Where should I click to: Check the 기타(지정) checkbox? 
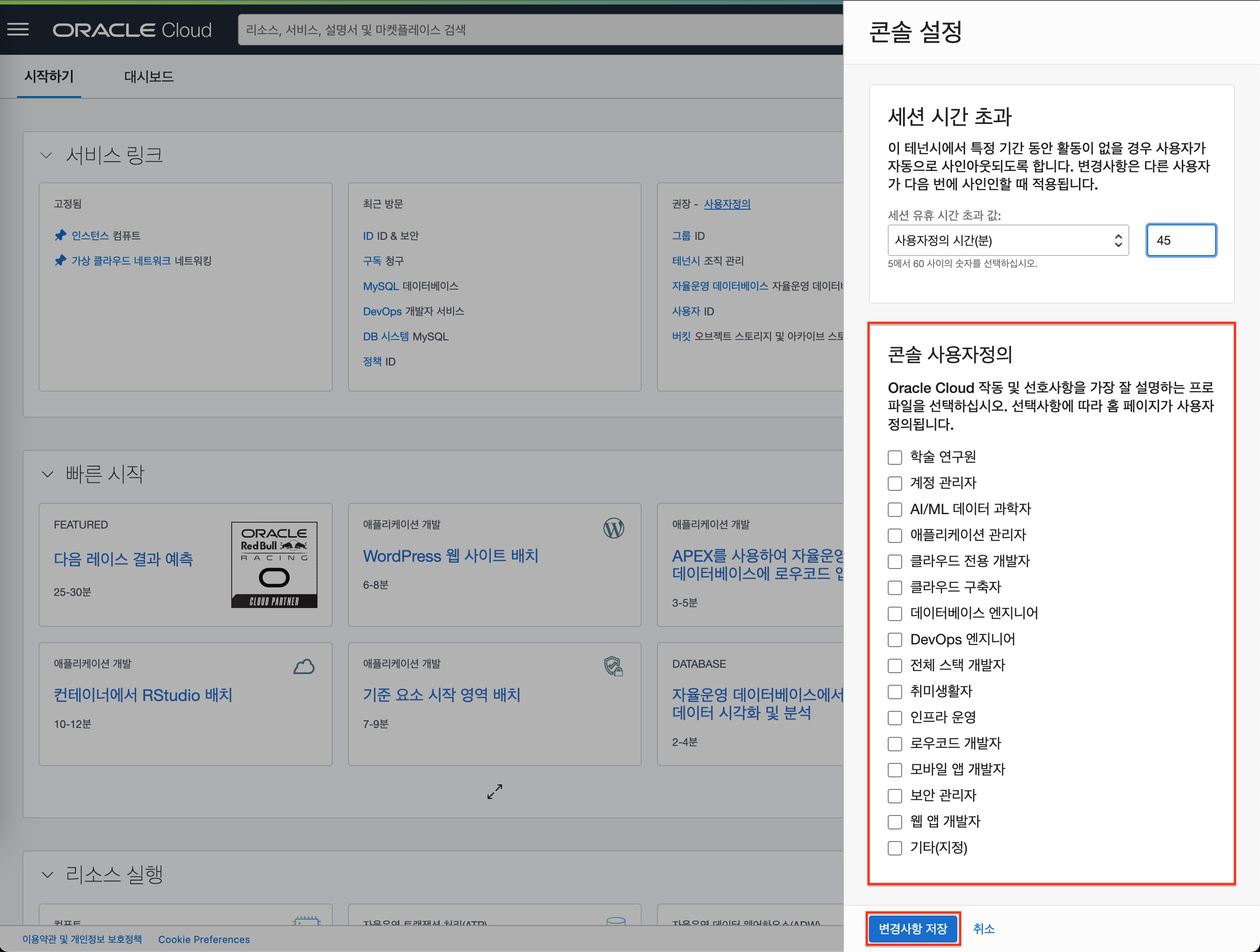click(x=895, y=848)
